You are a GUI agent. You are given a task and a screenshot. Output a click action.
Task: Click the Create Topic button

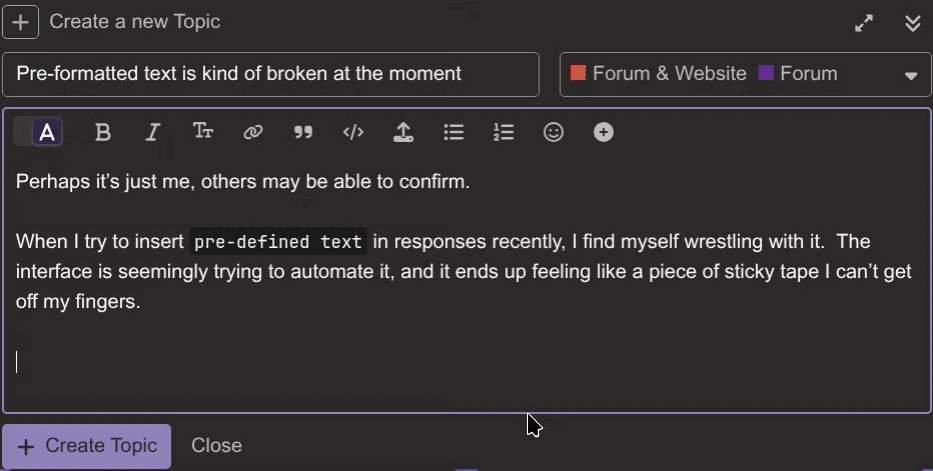[x=87, y=446]
